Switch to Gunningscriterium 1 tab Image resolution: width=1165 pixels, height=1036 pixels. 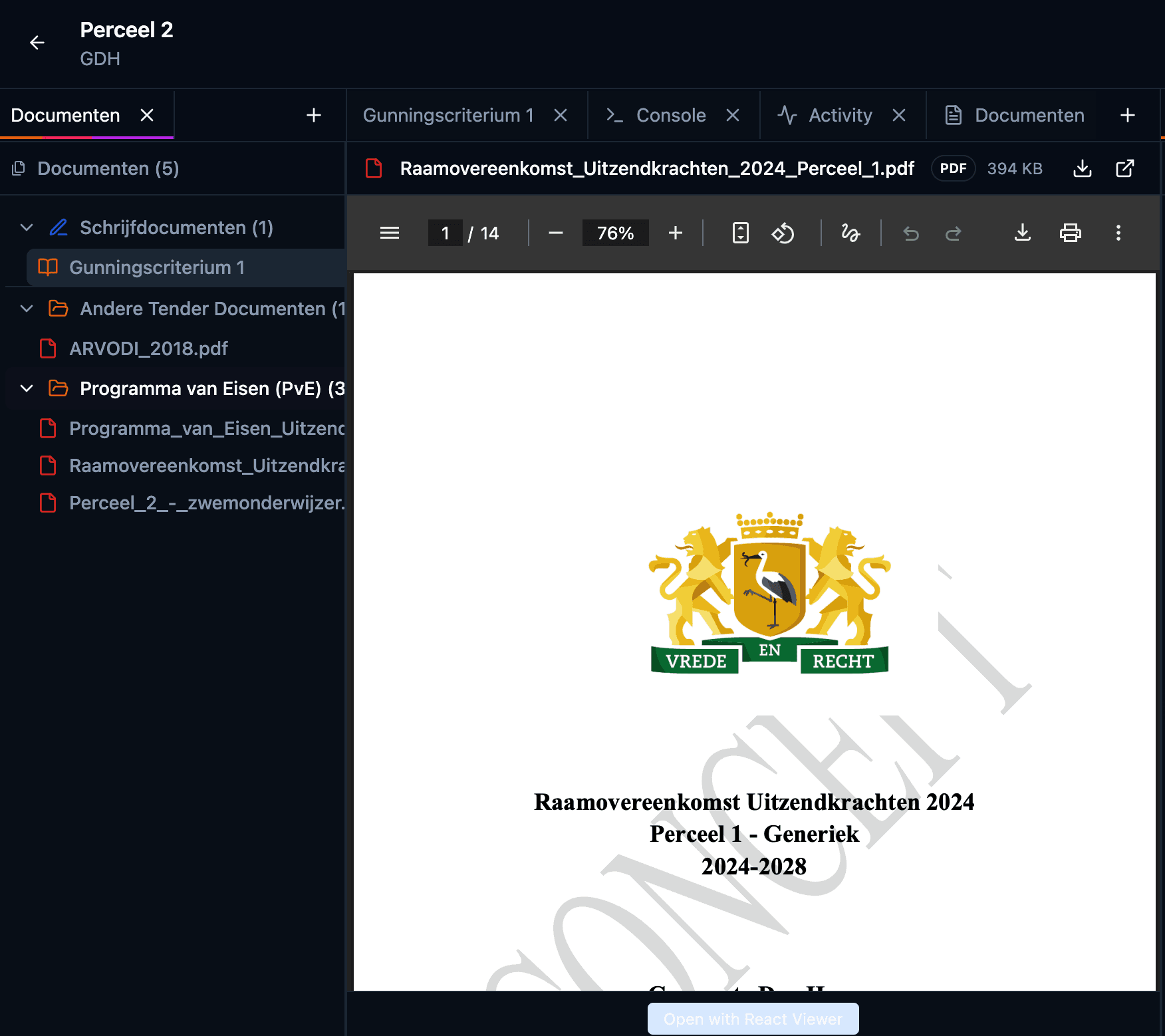[x=448, y=115]
